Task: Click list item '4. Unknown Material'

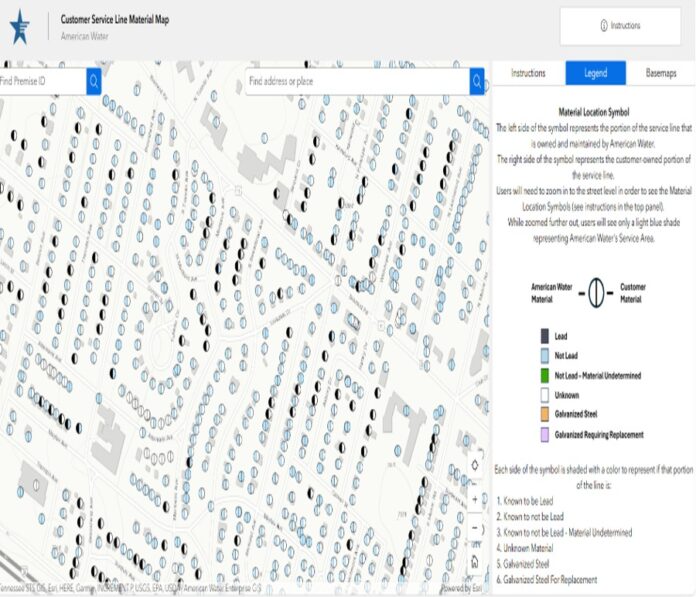Action: click(x=525, y=548)
